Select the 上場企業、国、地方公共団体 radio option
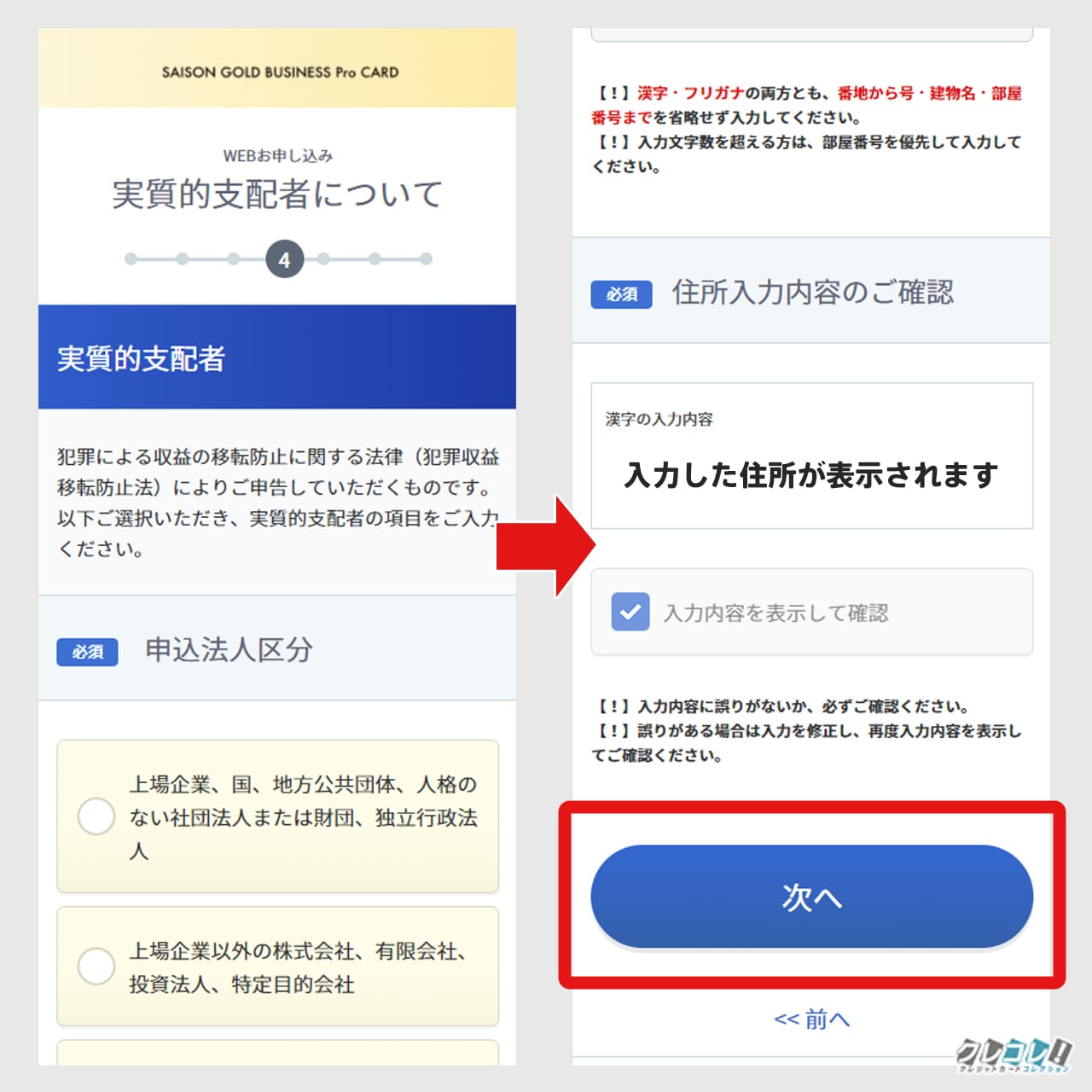The image size is (1092, 1092). [x=96, y=816]
